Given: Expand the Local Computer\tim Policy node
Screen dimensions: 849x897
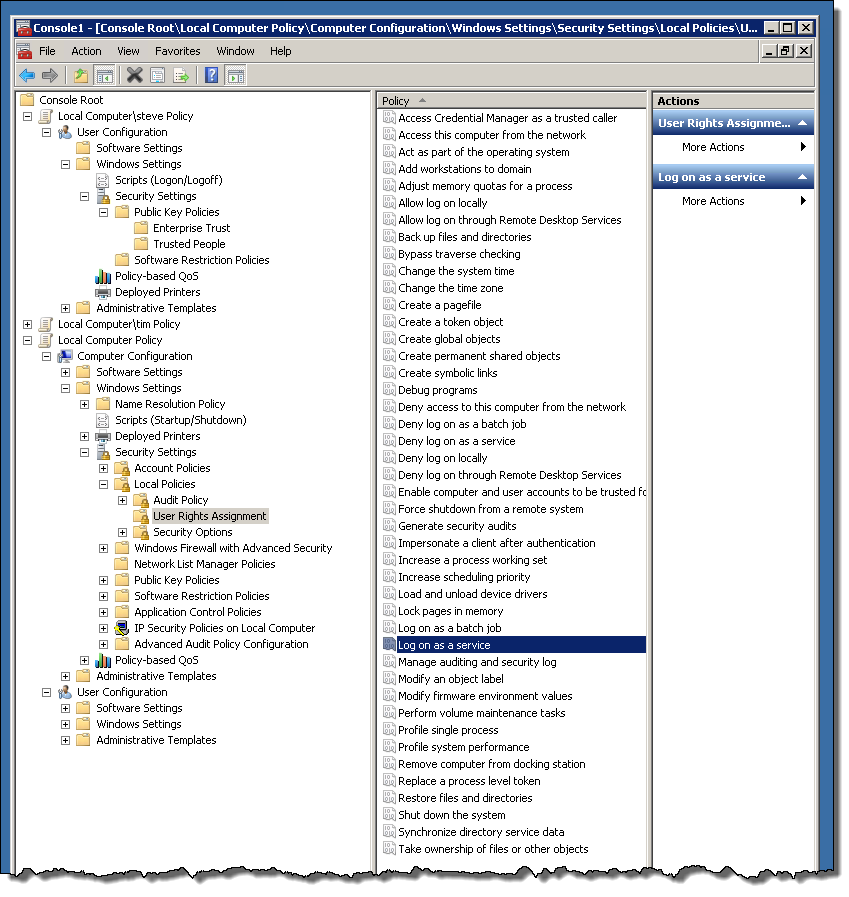Looking at the screenshot, I should point(27,324).
